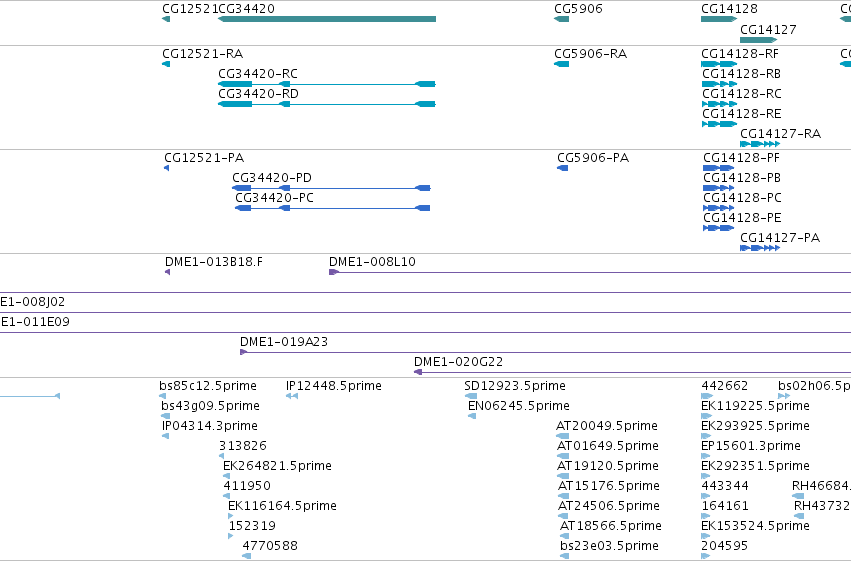Select transcript CG14127-RA

[x=760, y=144]
